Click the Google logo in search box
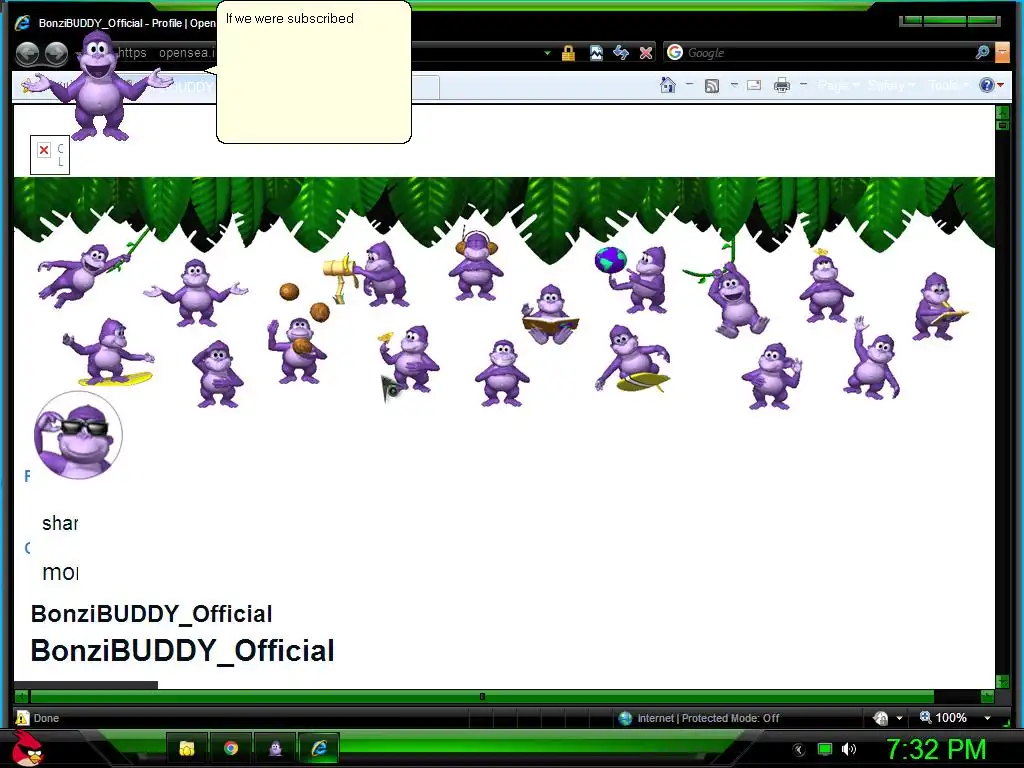The height and width of the screenshot is (768, 1024). tap(675, 52)
